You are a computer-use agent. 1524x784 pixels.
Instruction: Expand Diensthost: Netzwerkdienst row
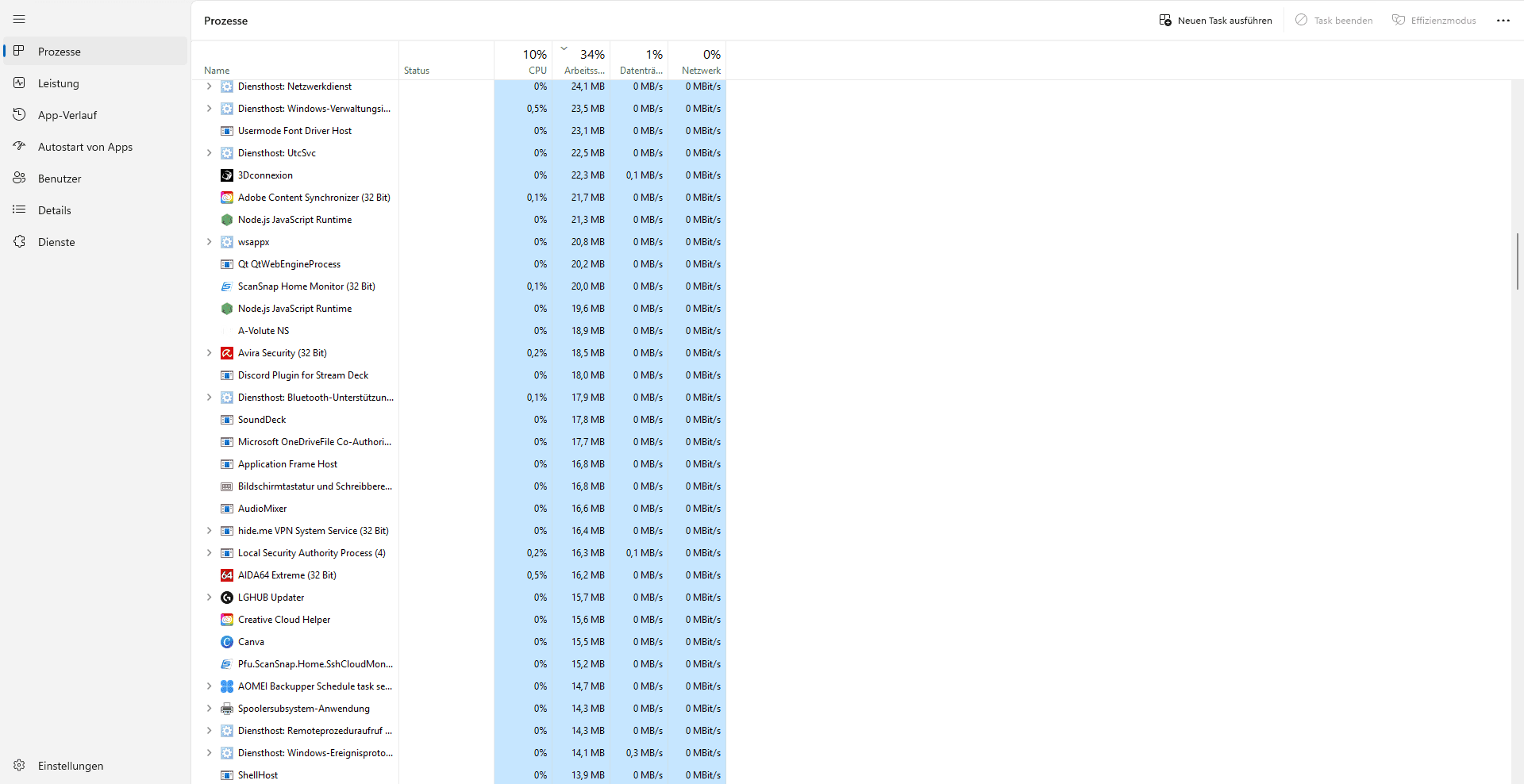(209, 86)
